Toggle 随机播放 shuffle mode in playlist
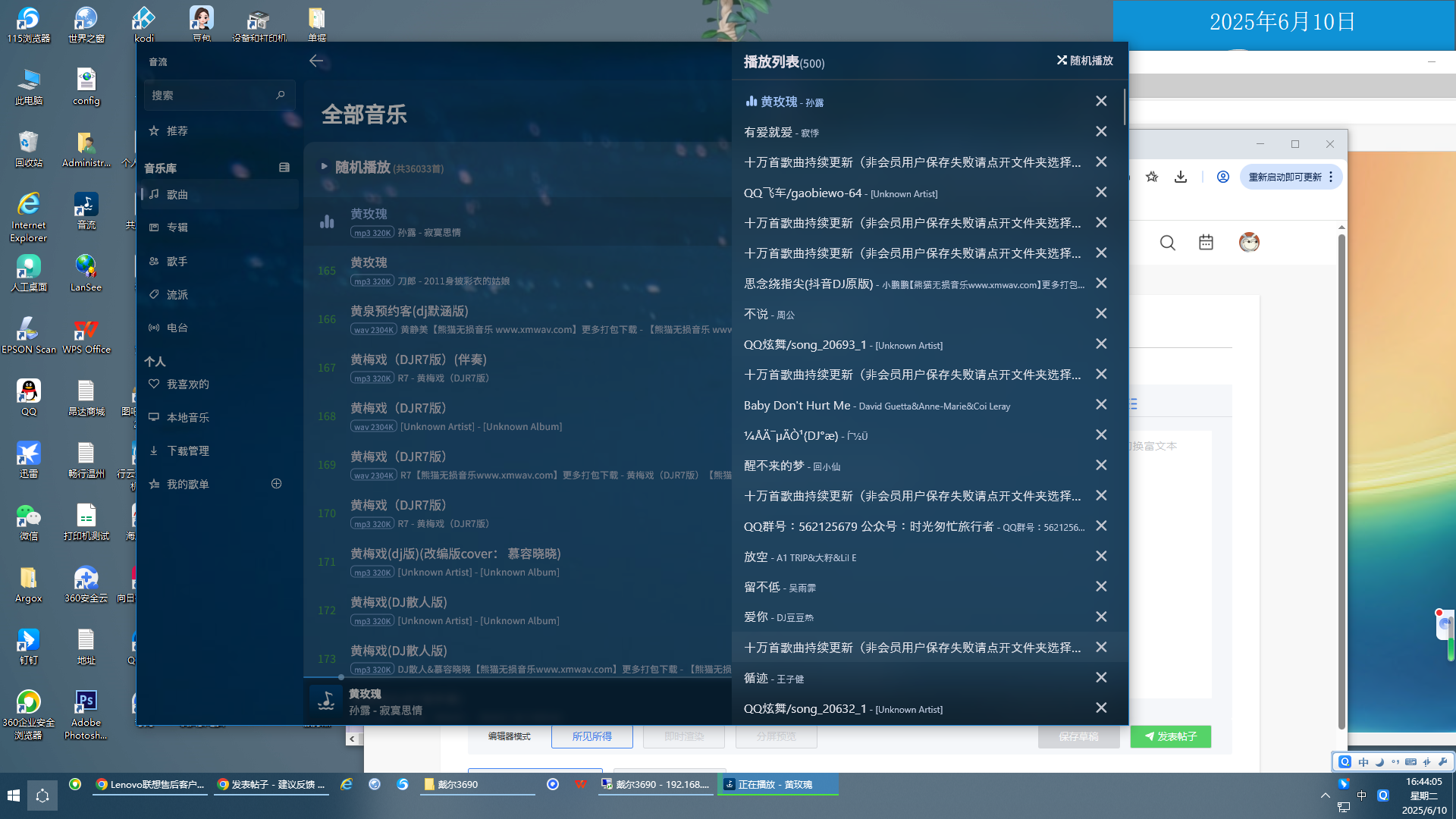 coord(1085,61)
